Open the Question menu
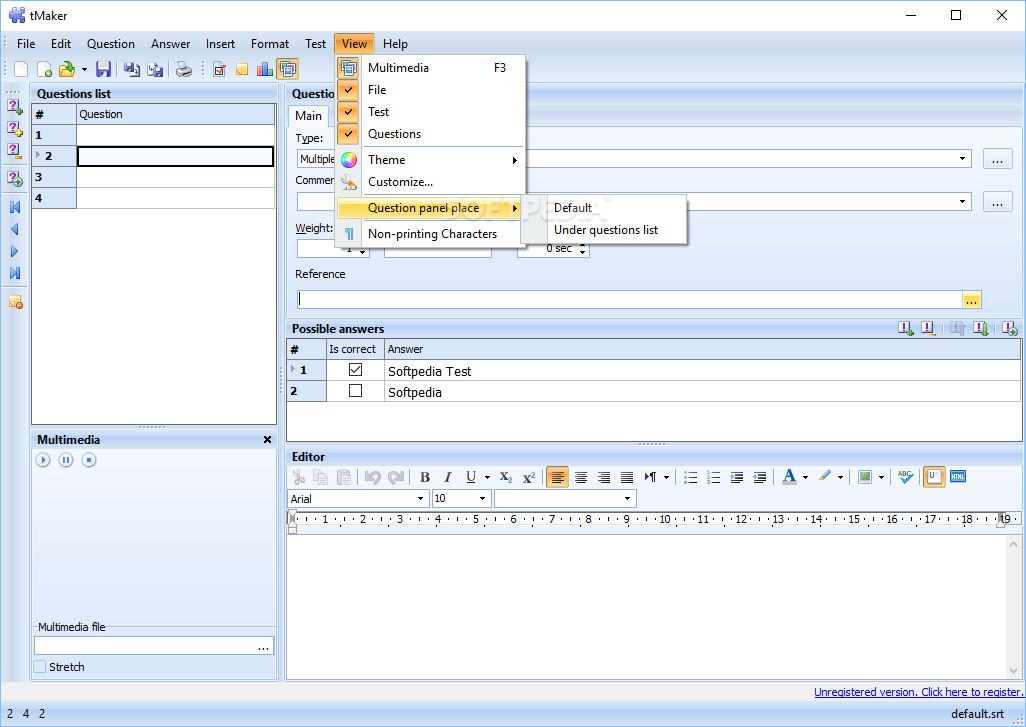Image resolution: width=1026 pixels, height=727 pixels. coord(111,44)
